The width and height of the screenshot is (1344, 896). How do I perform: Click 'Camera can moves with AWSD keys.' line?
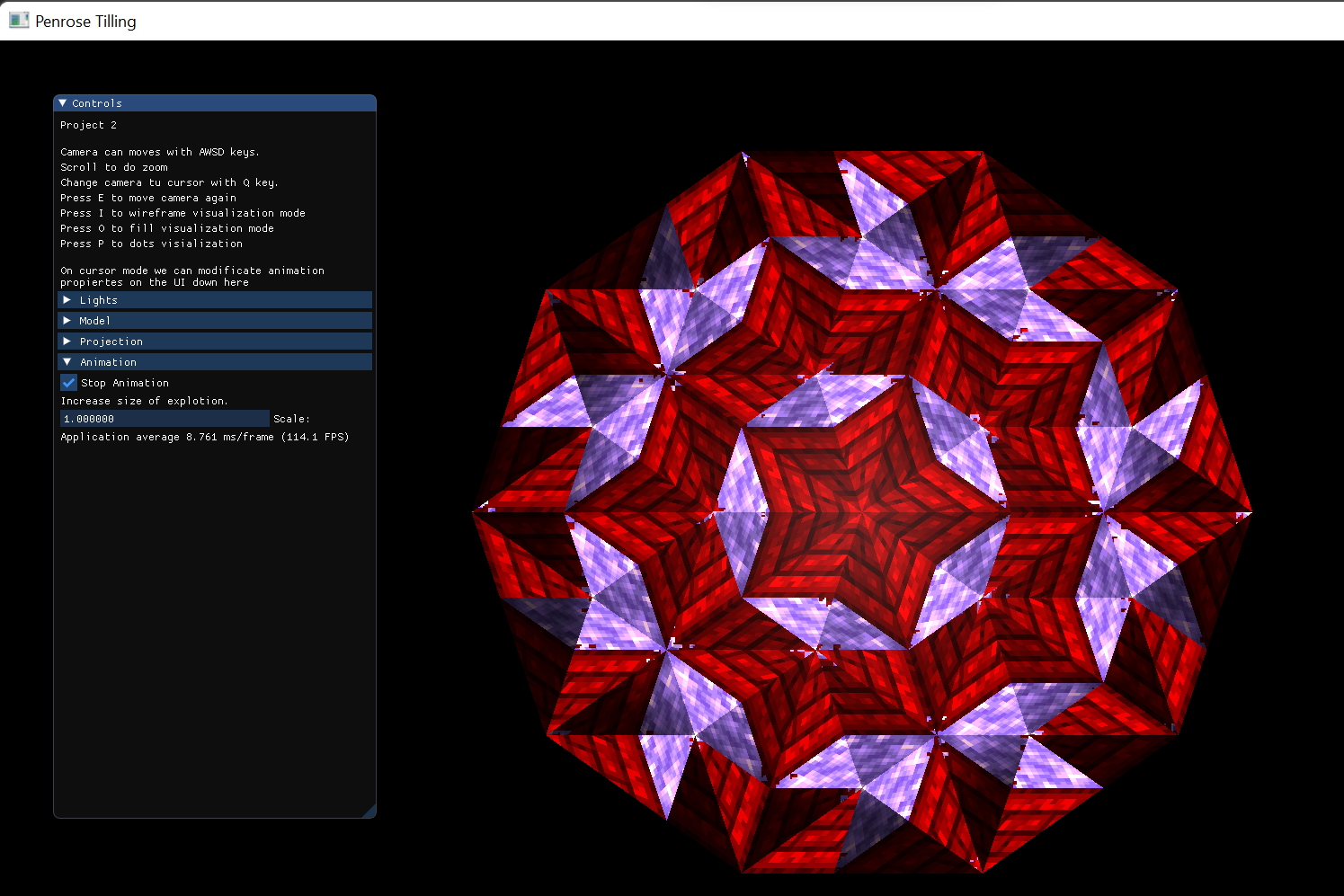click(x=160, y=152)
